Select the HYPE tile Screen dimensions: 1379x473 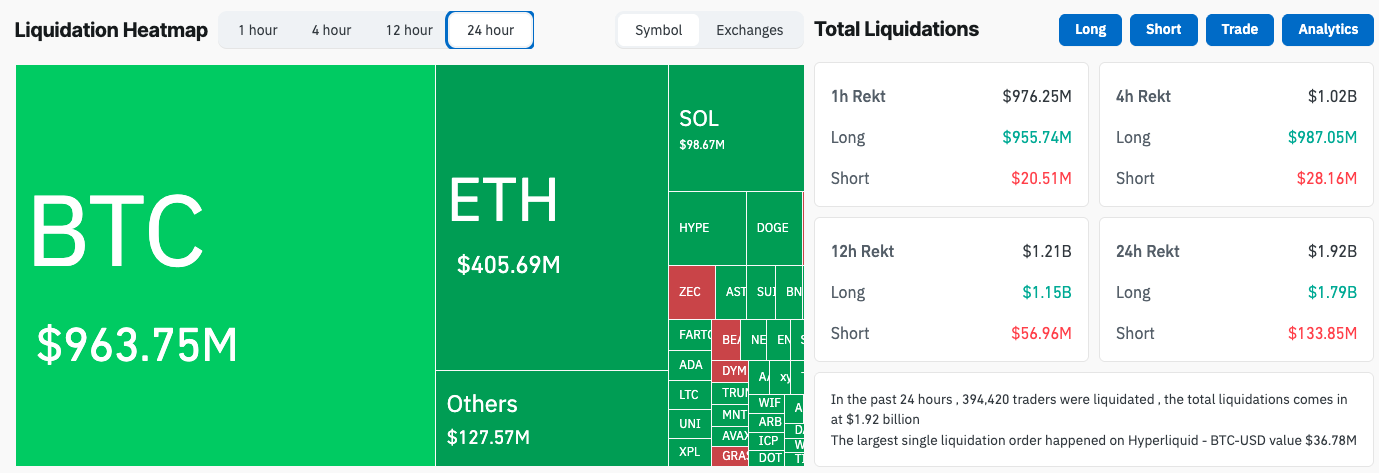click(x=706, y=228)
